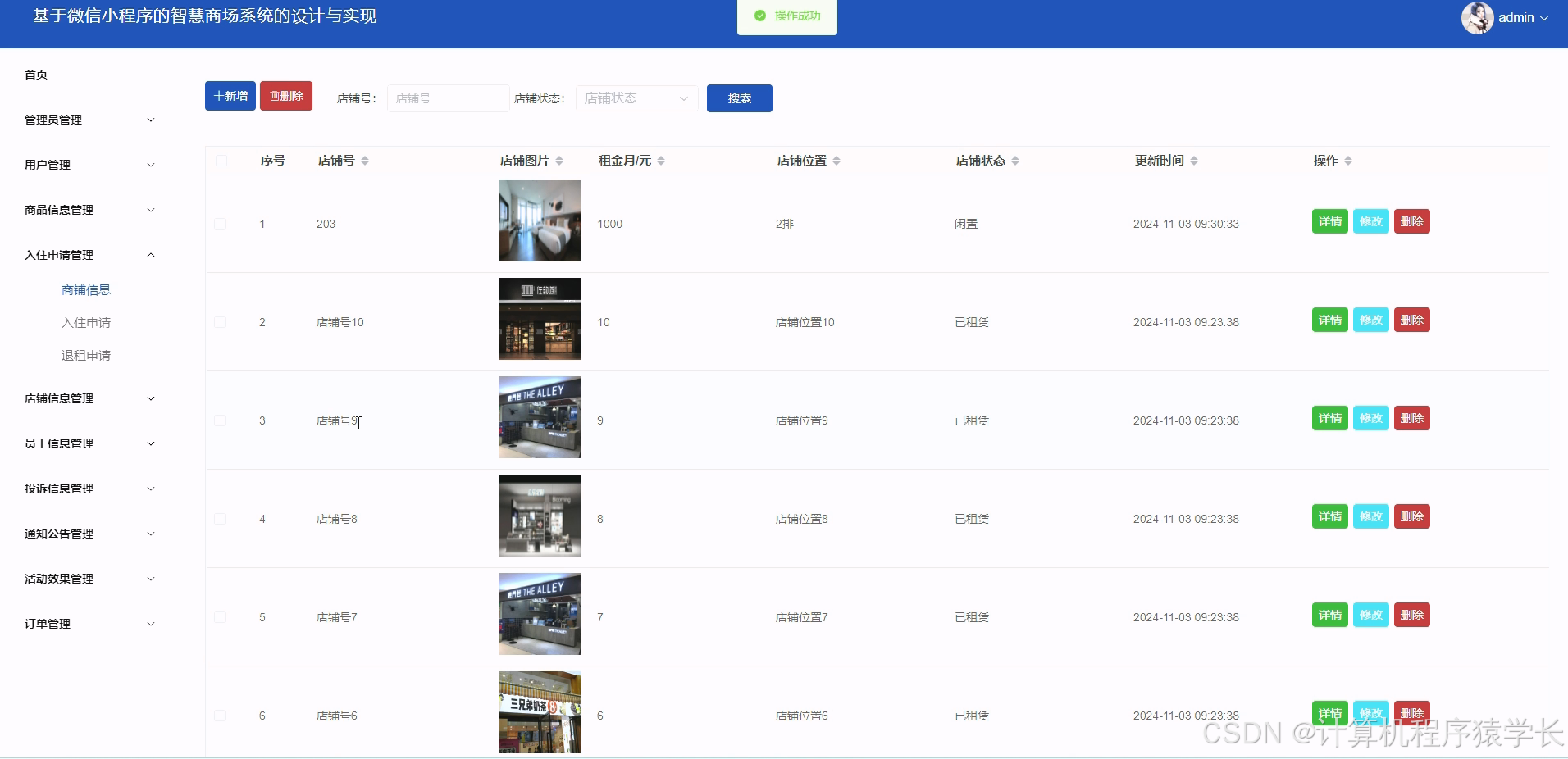1568x759 pixels.
Task: Select 首页 in the sidebar
Action: (x=36, y=75)
